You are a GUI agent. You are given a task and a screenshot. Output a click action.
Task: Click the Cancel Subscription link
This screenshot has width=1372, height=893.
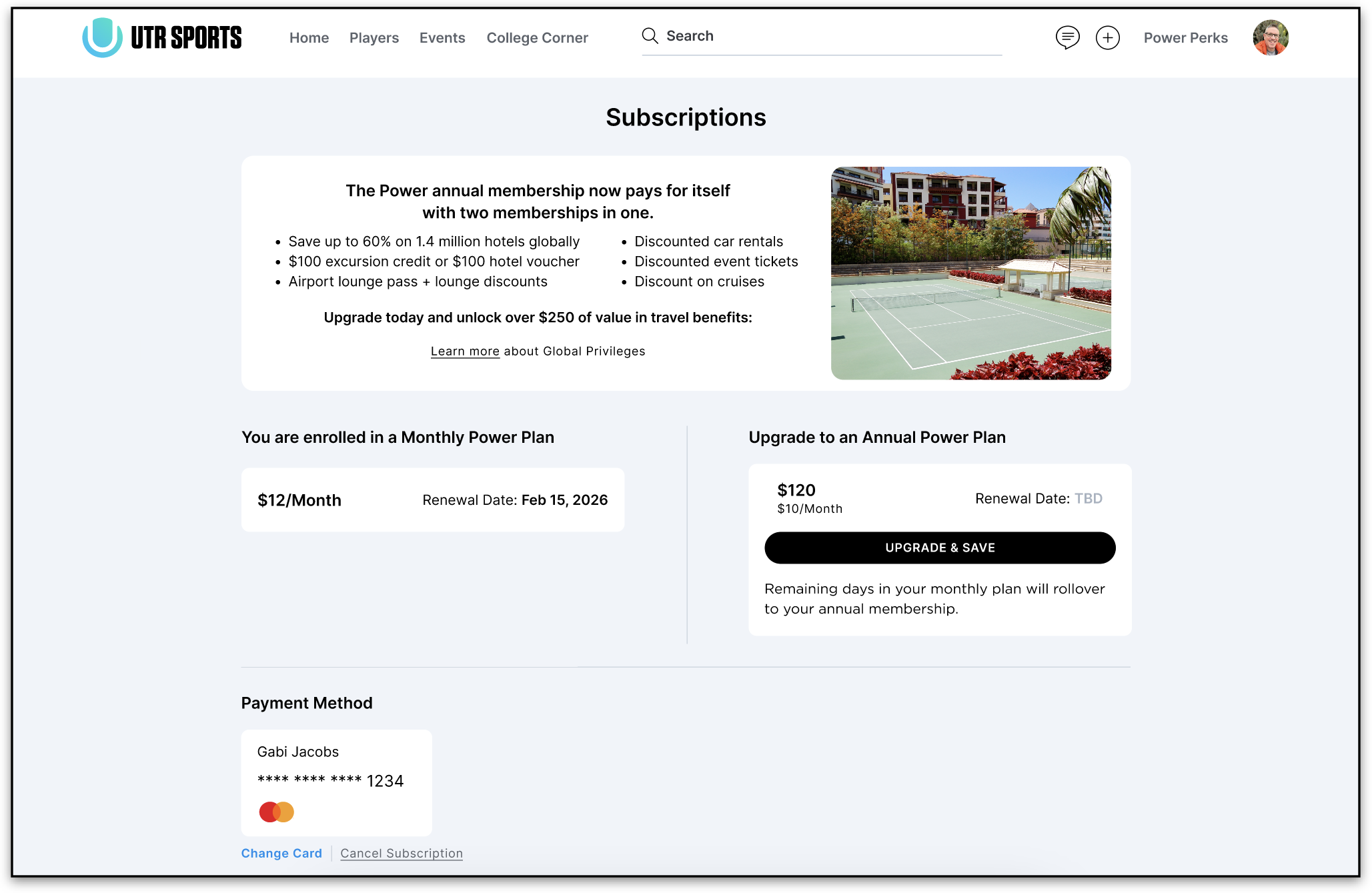[x=401, y=854]
